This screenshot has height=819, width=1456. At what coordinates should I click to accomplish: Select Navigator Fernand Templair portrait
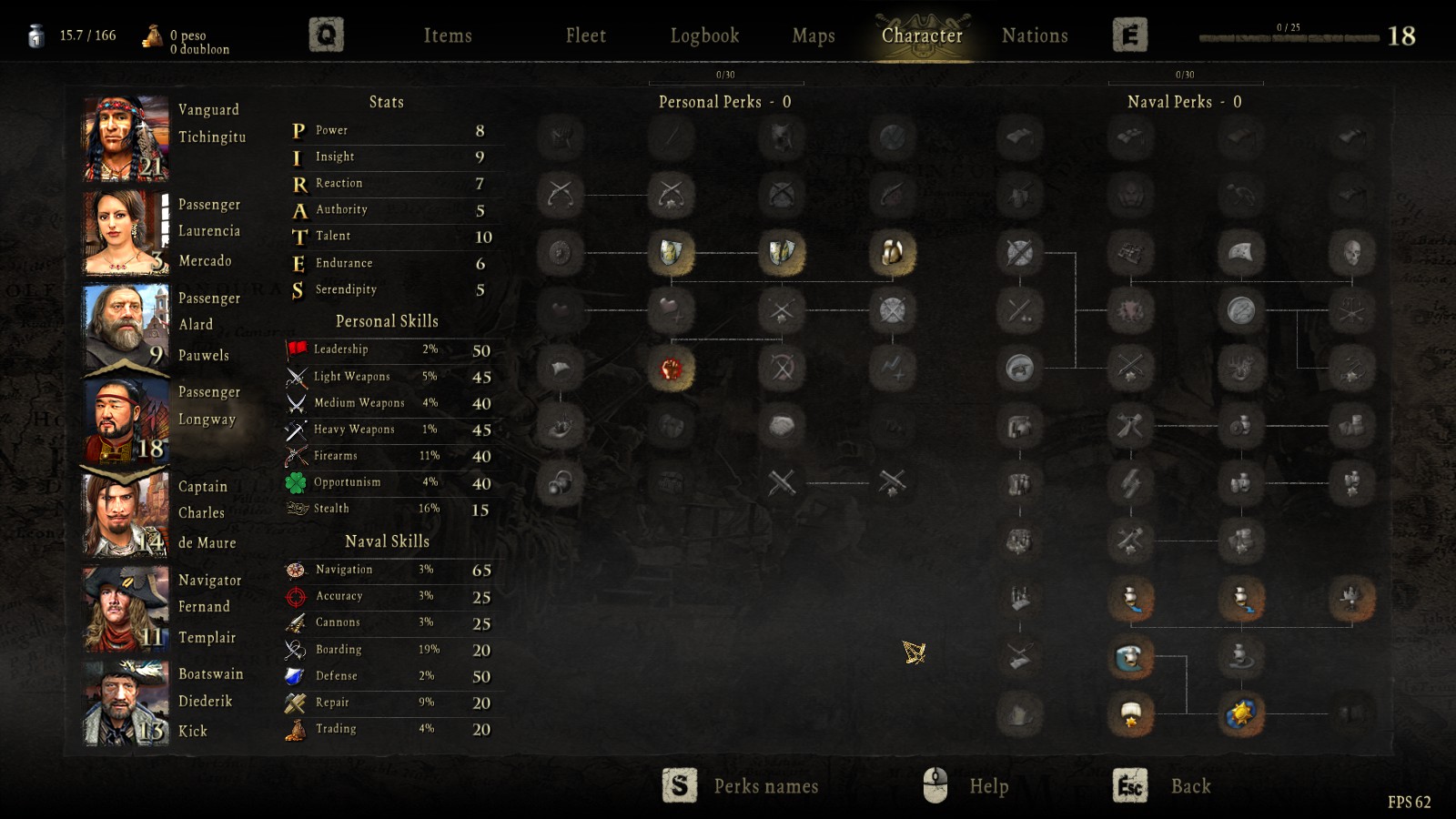pos(126,609)
